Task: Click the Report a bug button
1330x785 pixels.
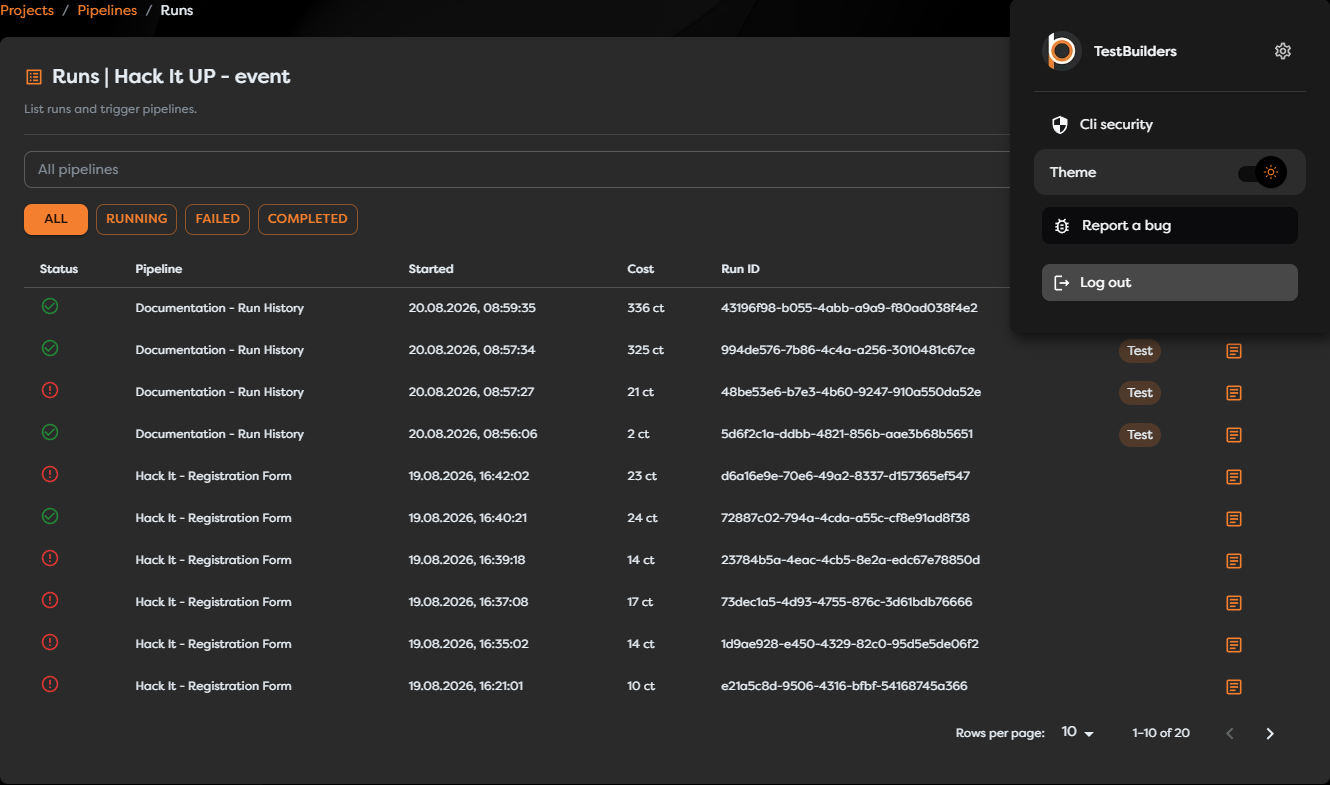Action: [x=1170, y=226]
